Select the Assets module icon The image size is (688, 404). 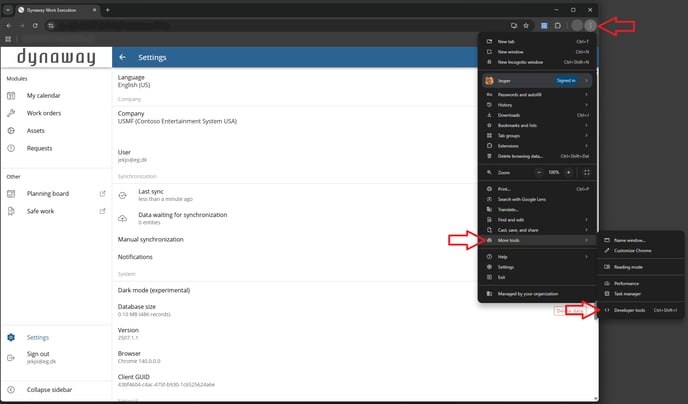coord(12,130)
